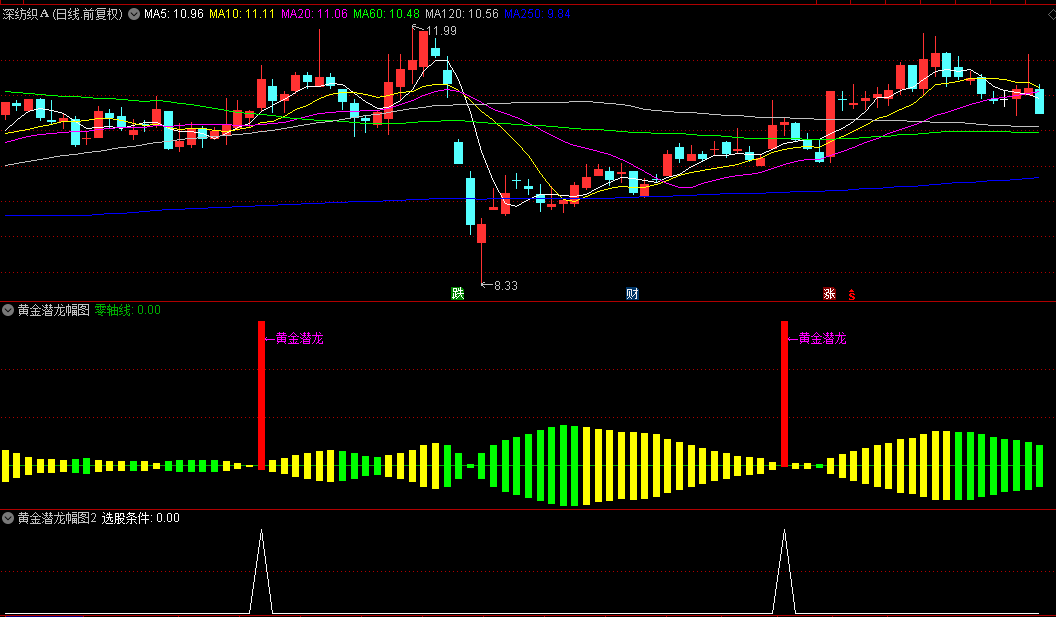
Task: Click the right 黄金潜龙 signal label
Action: 822,339
